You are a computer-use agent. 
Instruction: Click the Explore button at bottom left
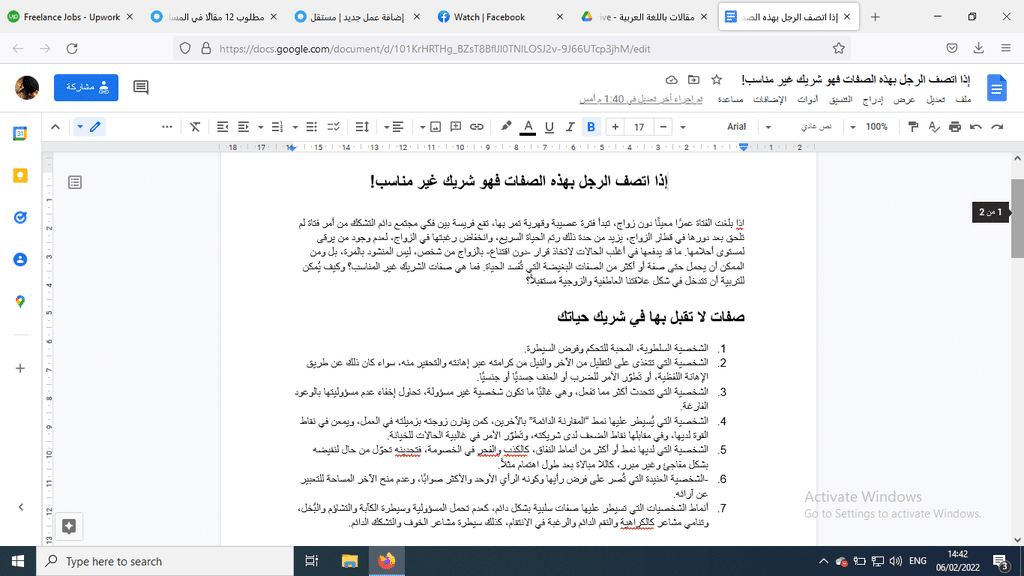point(69,526)
